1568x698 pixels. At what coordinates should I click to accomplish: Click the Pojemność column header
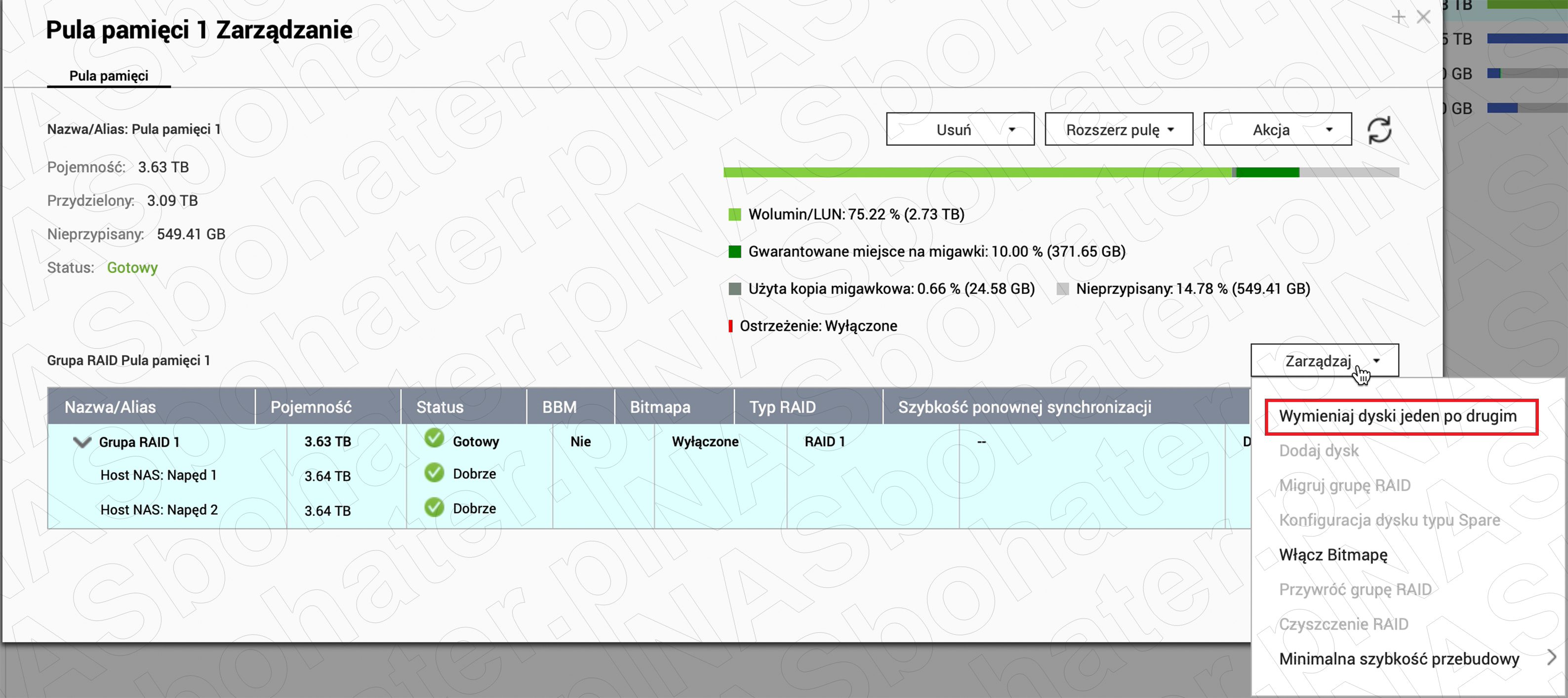coord(311,407)
